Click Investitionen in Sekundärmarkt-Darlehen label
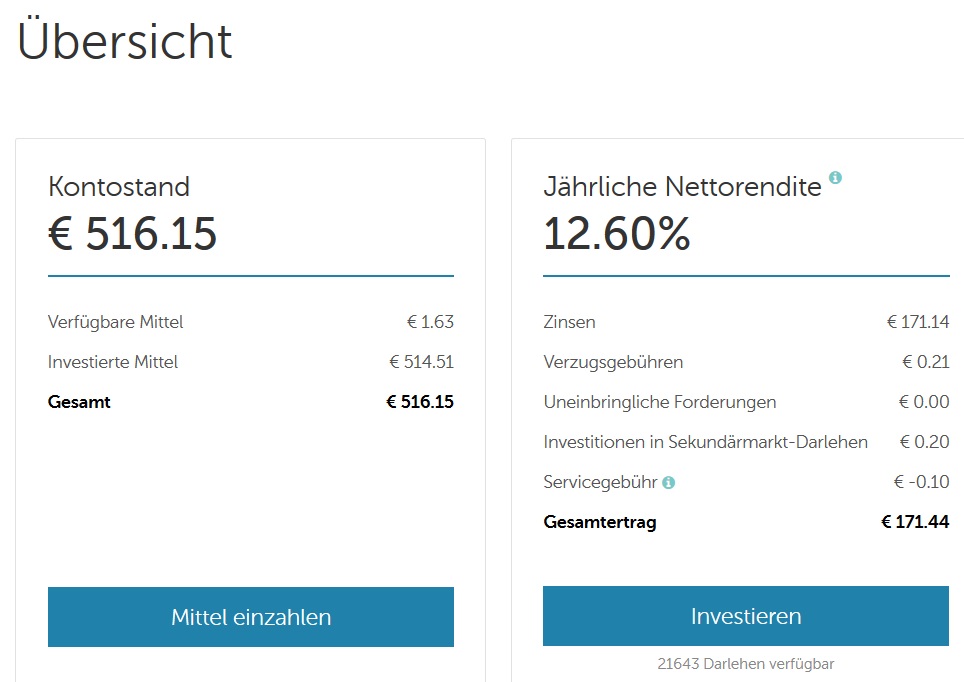This screenshot has height=682, width=964. [705, 442]
